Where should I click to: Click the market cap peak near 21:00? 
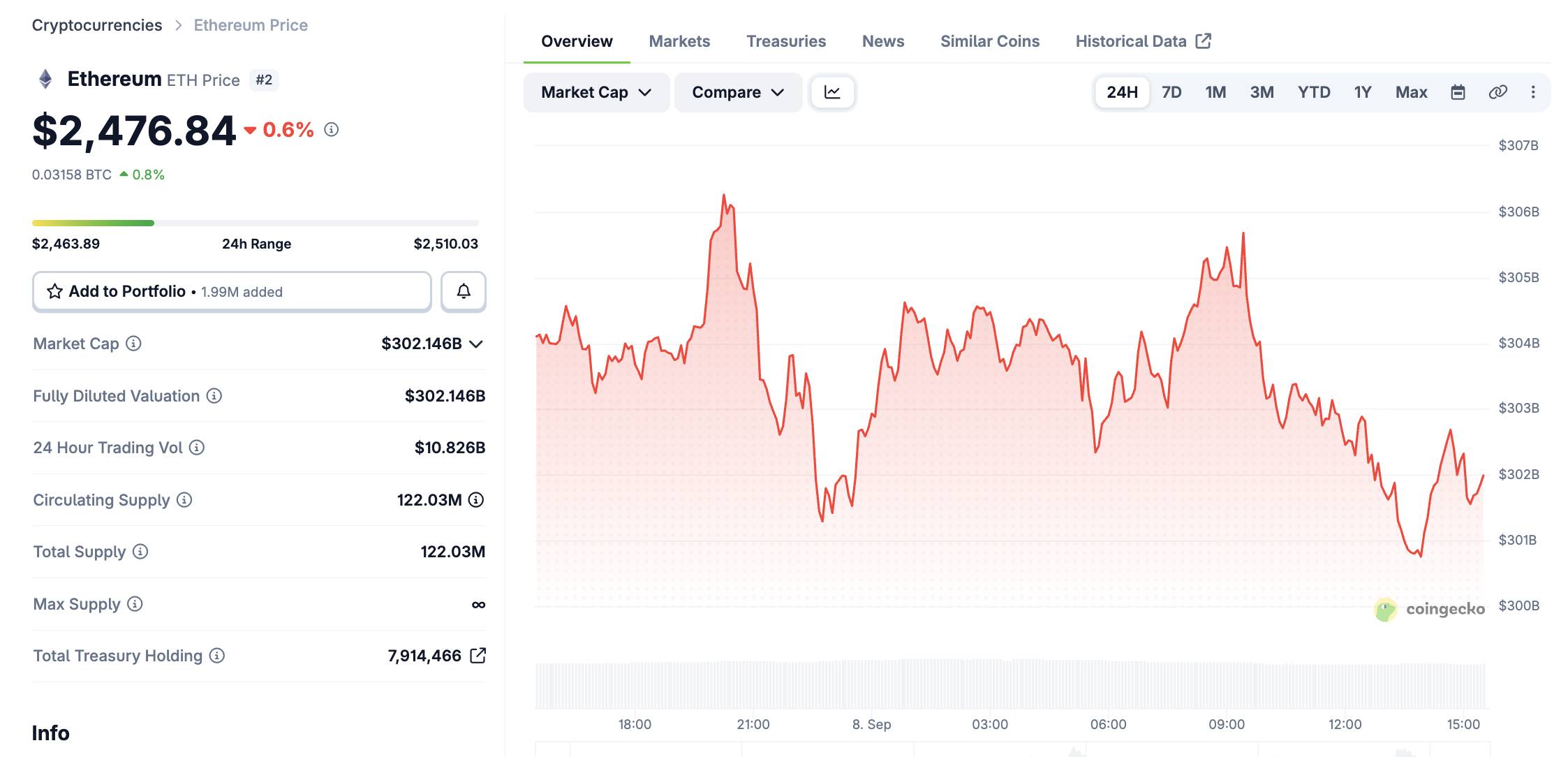[723, 196]
